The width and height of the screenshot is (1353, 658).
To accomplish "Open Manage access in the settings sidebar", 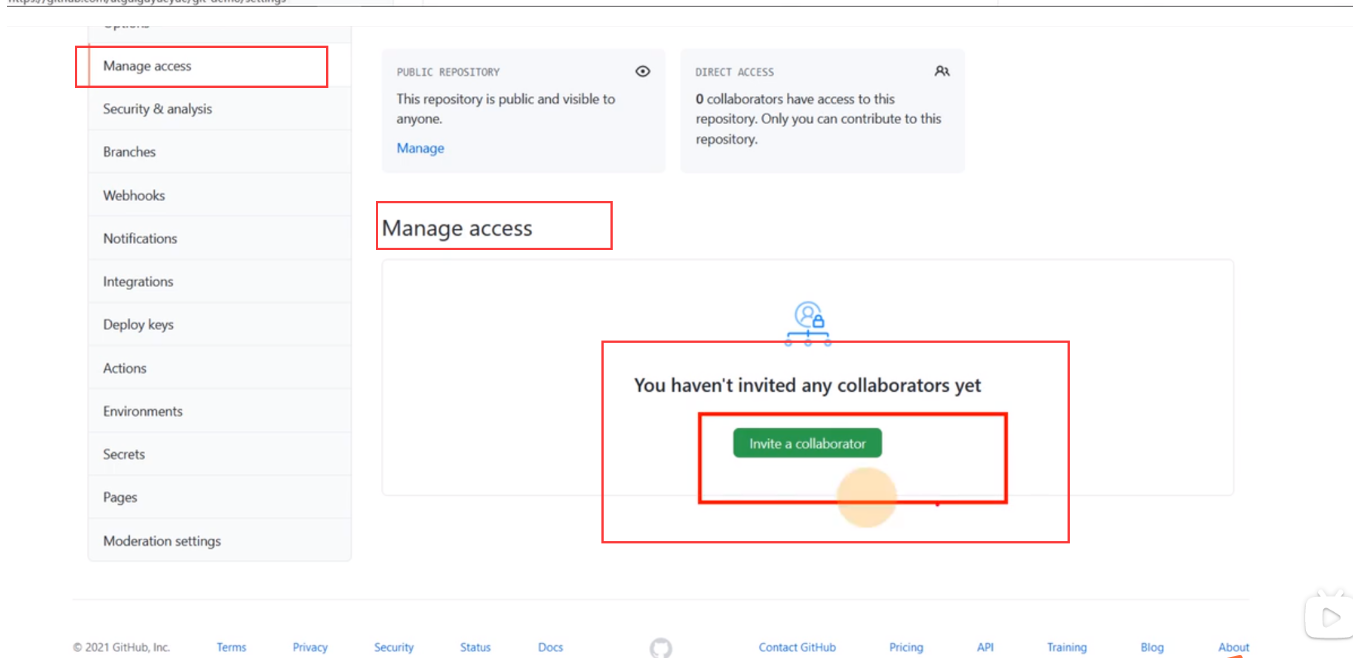I will point(219,66).
